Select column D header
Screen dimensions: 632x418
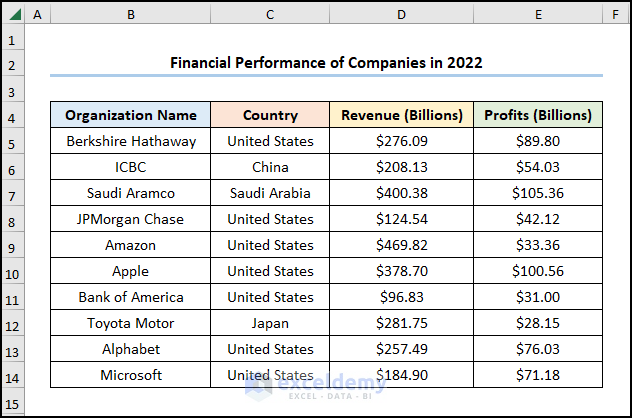pyautogui.click(x=401, y=15)
